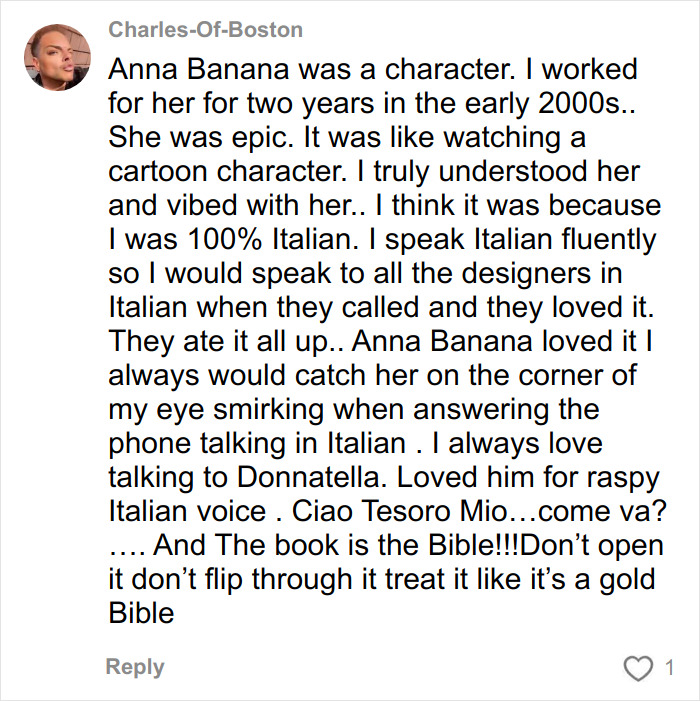Click the like count next to heart
This screenshot has width=700, height=701.
[669, 668]
